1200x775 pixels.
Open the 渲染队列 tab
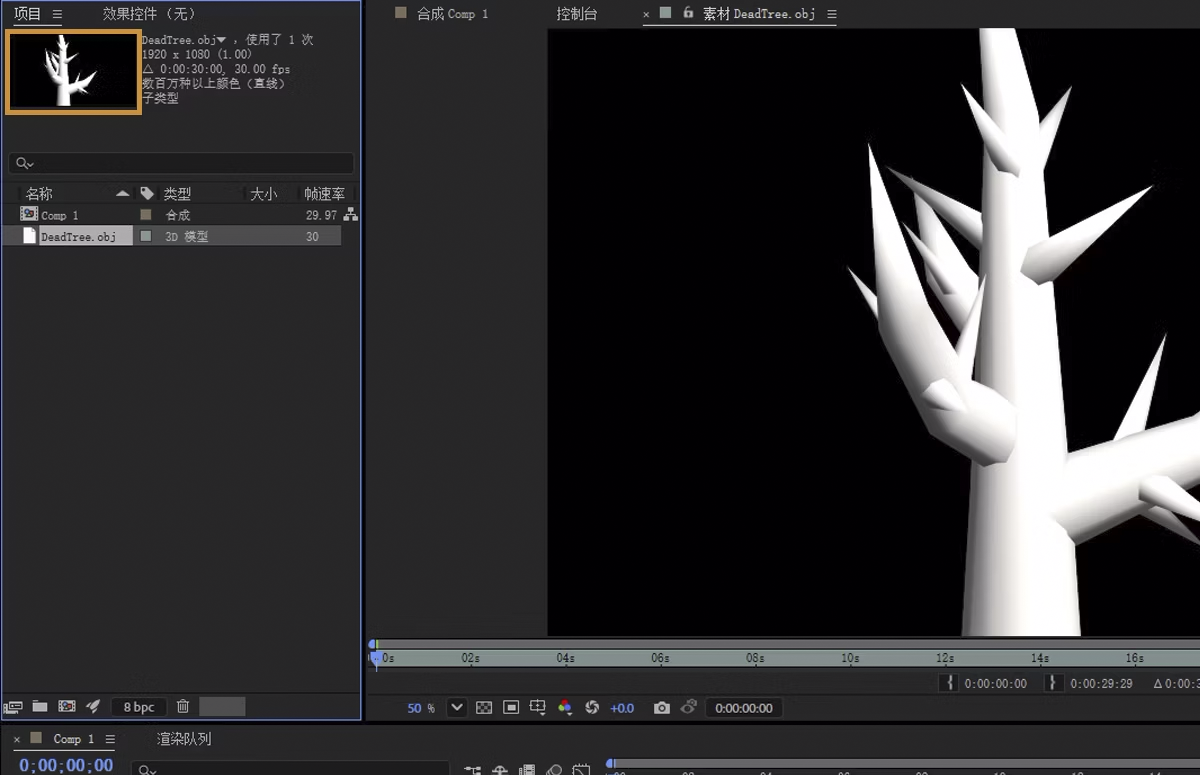click(x=184, y=739)
